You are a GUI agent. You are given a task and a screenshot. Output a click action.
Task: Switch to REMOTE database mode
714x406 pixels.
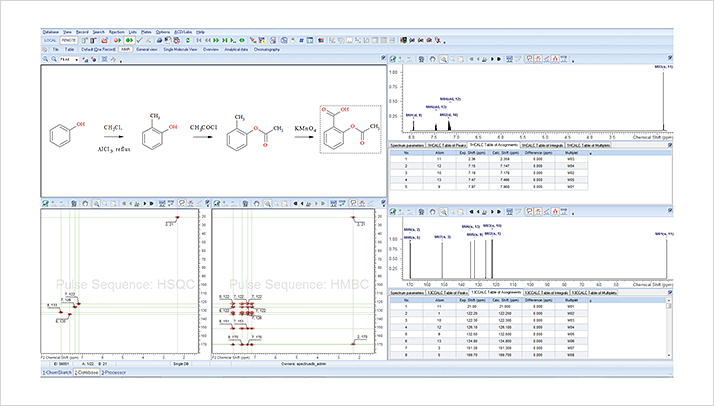tap(69, 40)
